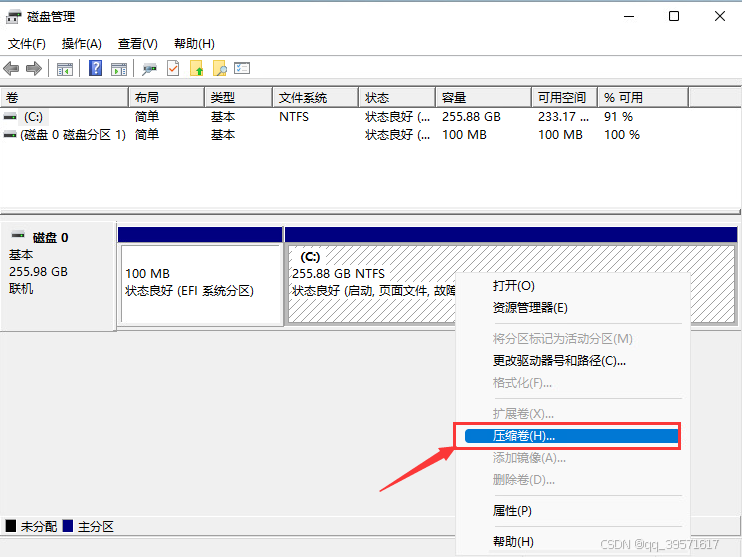742x557 pixels.
Task: Choose 打开(O) in the context menu
Action: click(x=573, y=286)
